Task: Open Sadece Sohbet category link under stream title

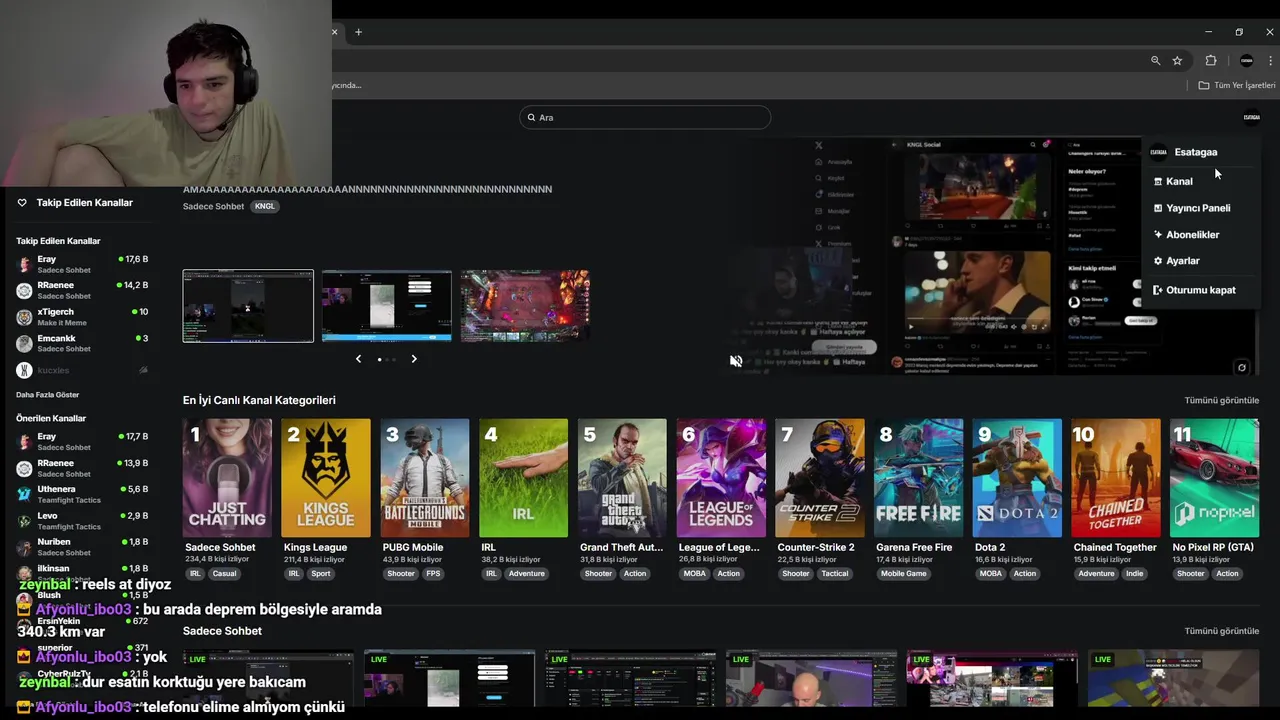Action: [213, 206]
